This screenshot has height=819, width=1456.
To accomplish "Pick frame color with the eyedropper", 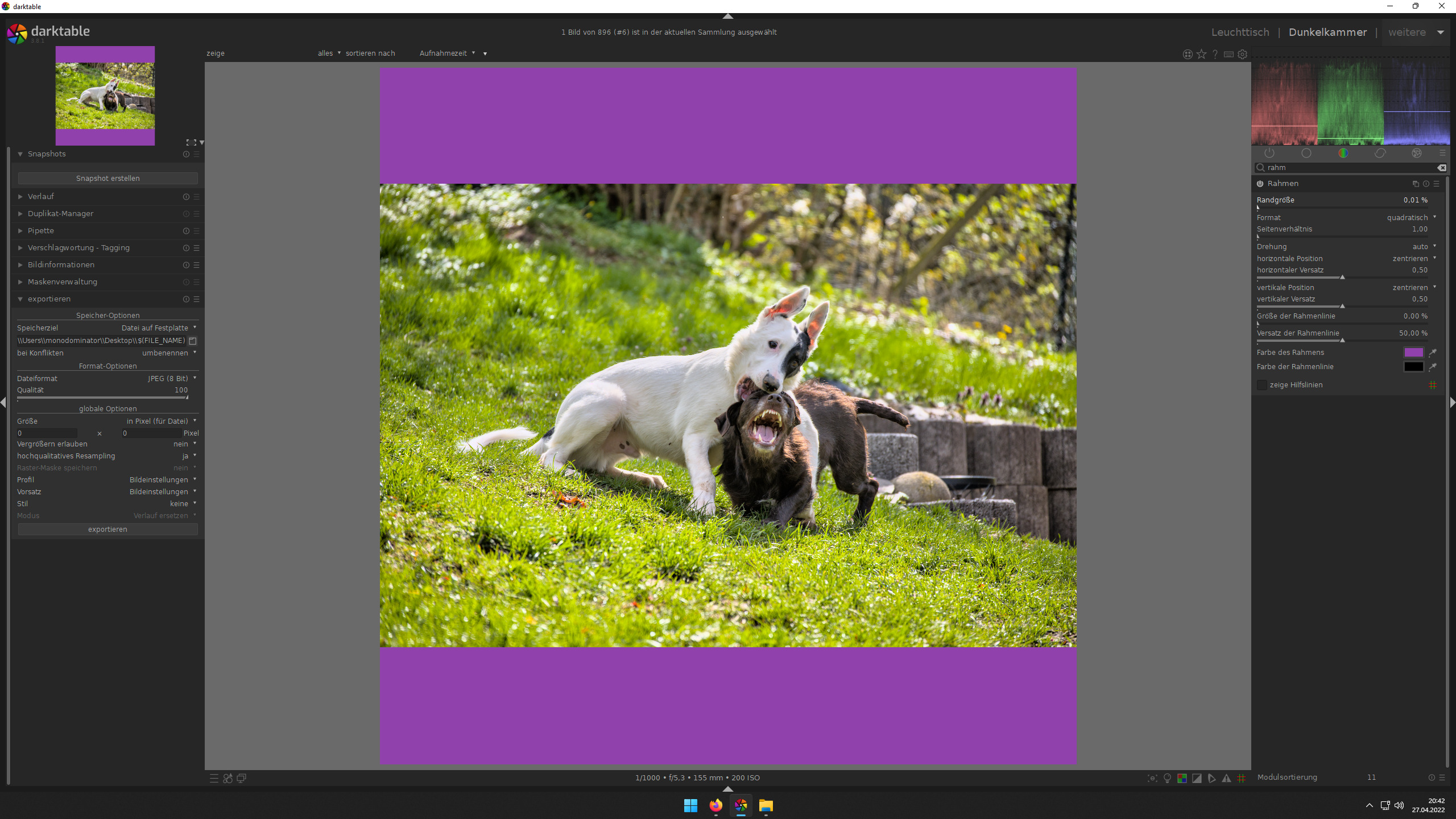I will coord(1433,353).
